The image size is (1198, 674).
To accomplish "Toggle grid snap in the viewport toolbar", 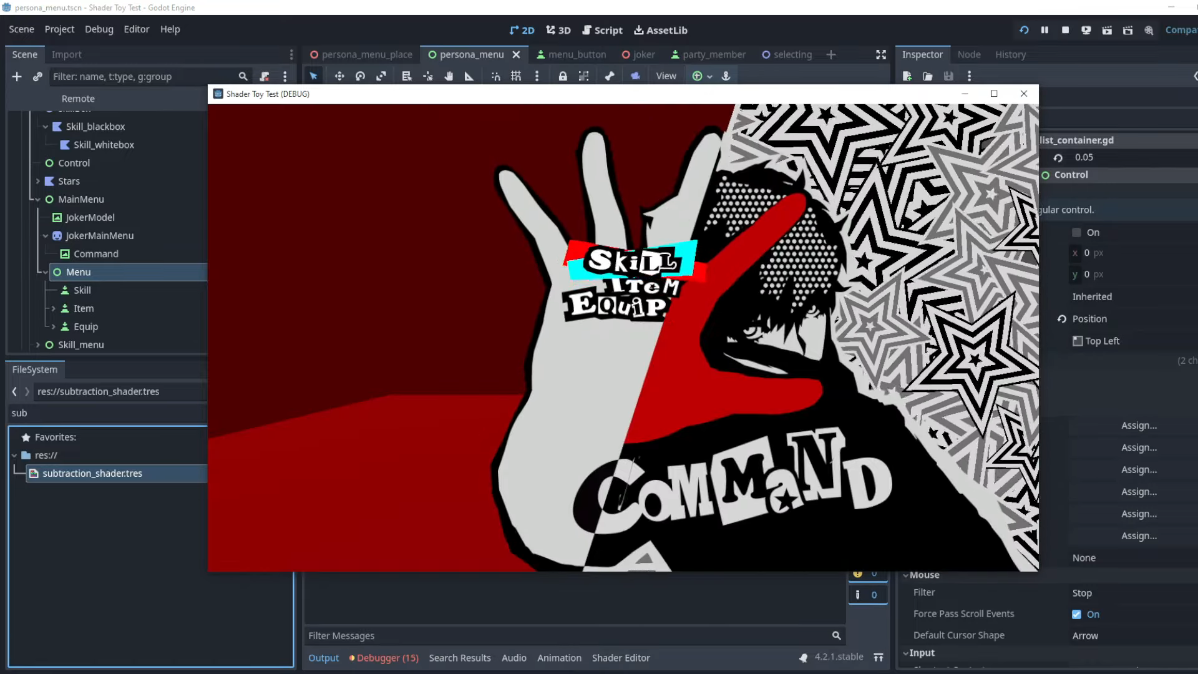I will [516, 76].
